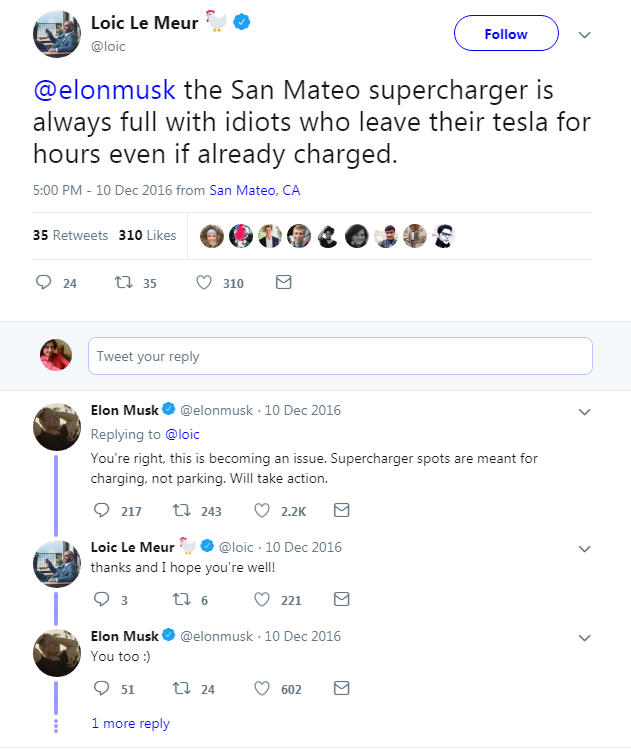View the 35 Retweets list
Viewport: 631px width, 749px height.
pyautogui.click(x=69, y=236)
